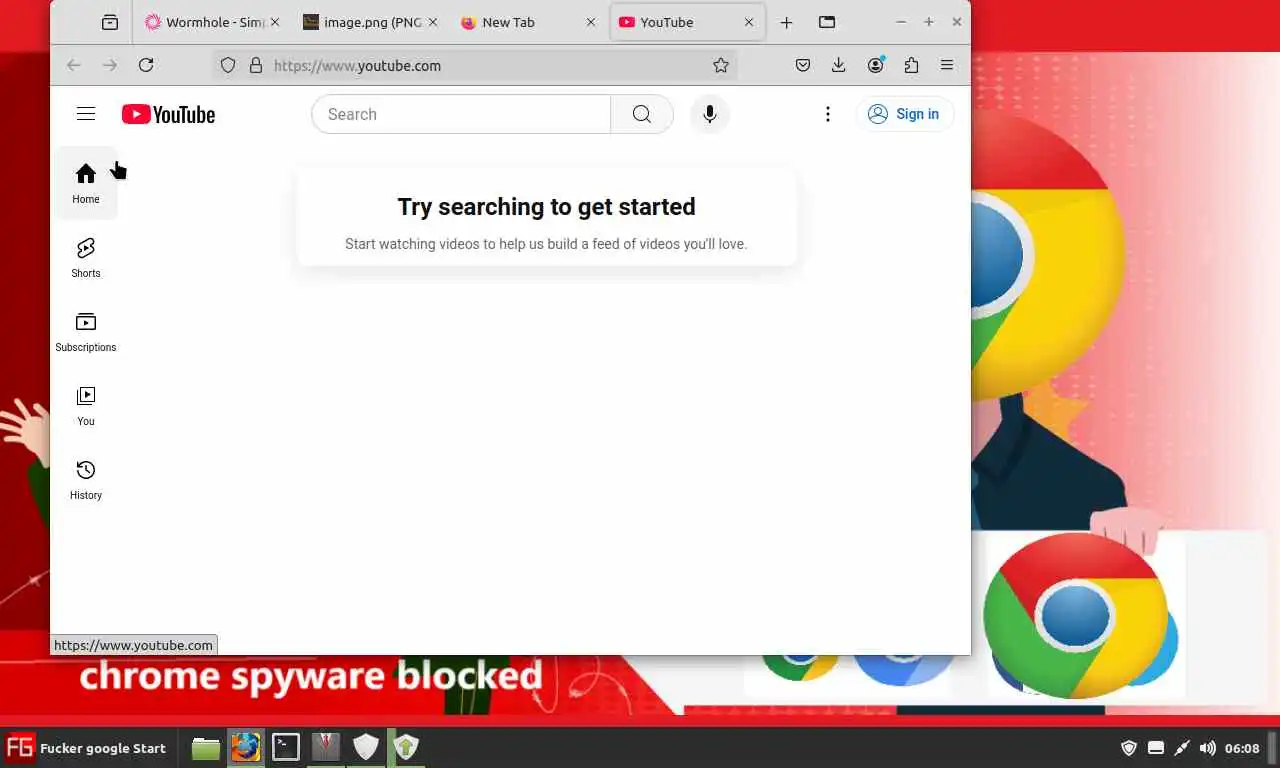Image resolution: width=1280 pixels, height=768 pixels.
Task: Open the Firefox extensions puzzle icon
Action: coord(911,65)
